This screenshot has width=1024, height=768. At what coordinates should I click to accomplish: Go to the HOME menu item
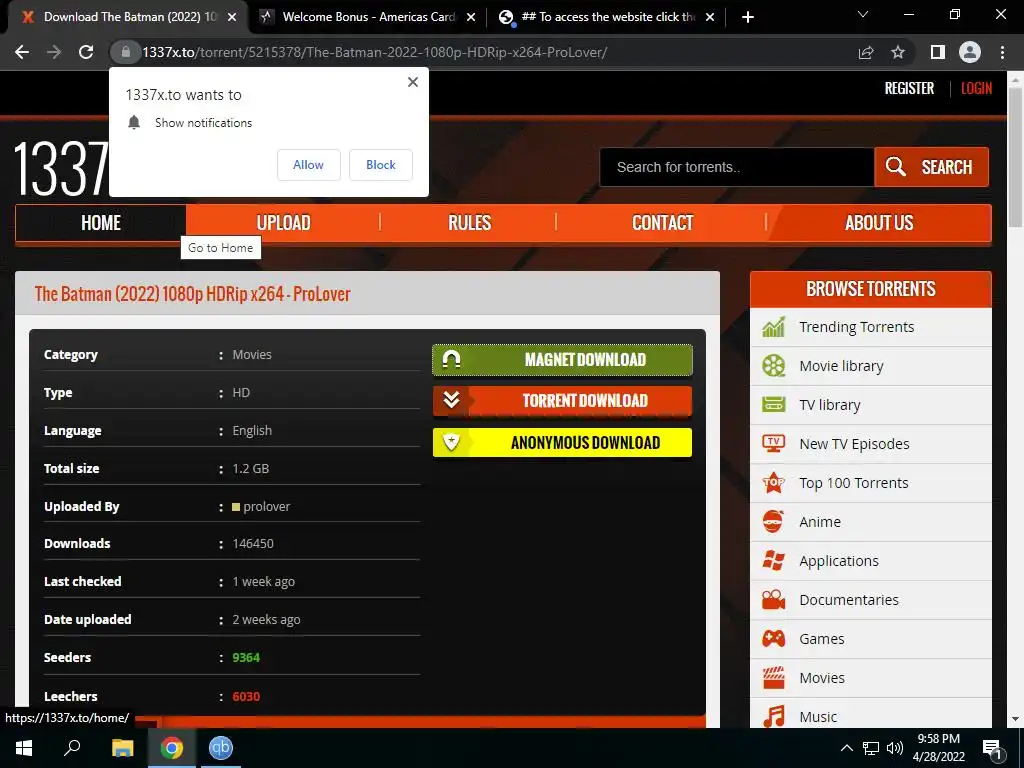[101, 223]
